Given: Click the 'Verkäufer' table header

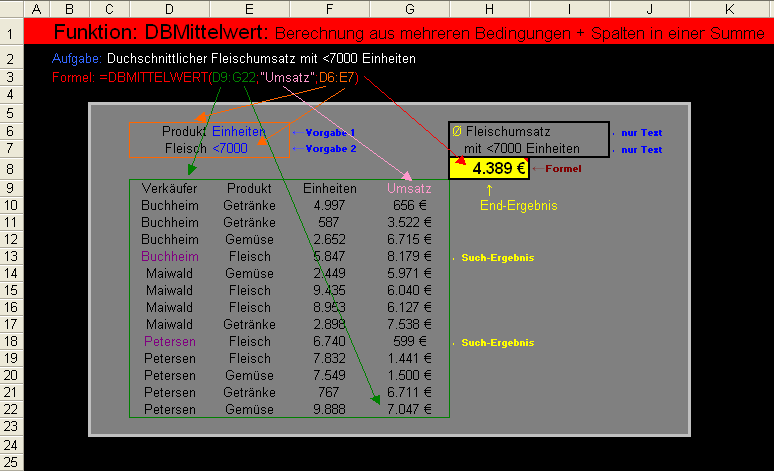Looking at the screenshot, I should [169, 189].
